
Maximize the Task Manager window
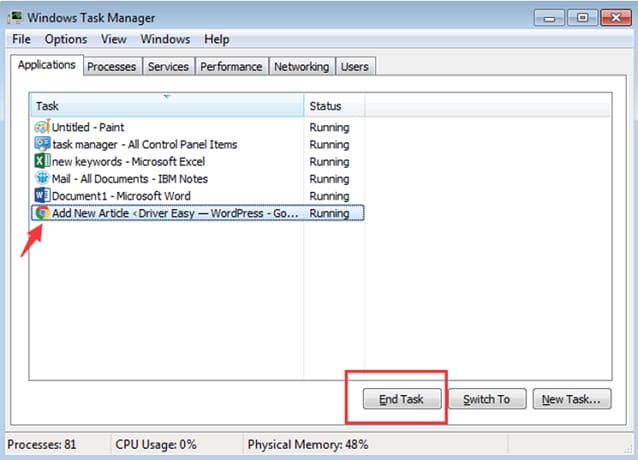pos(583,18)
